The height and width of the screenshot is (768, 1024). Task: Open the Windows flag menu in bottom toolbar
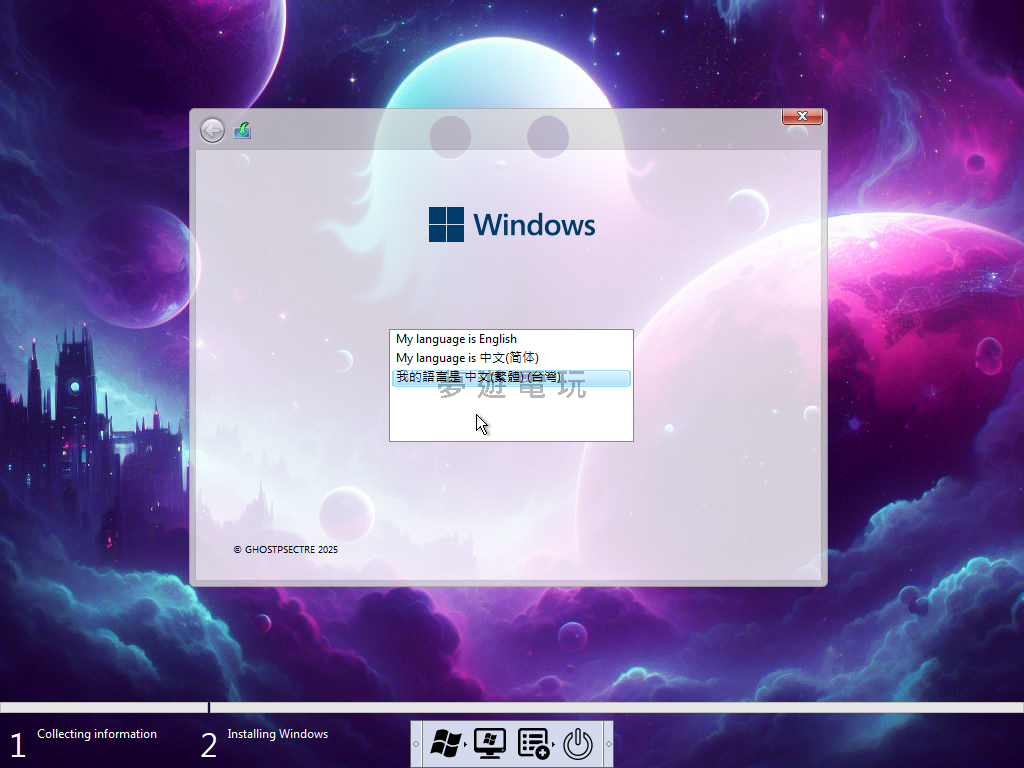(444, 743)
